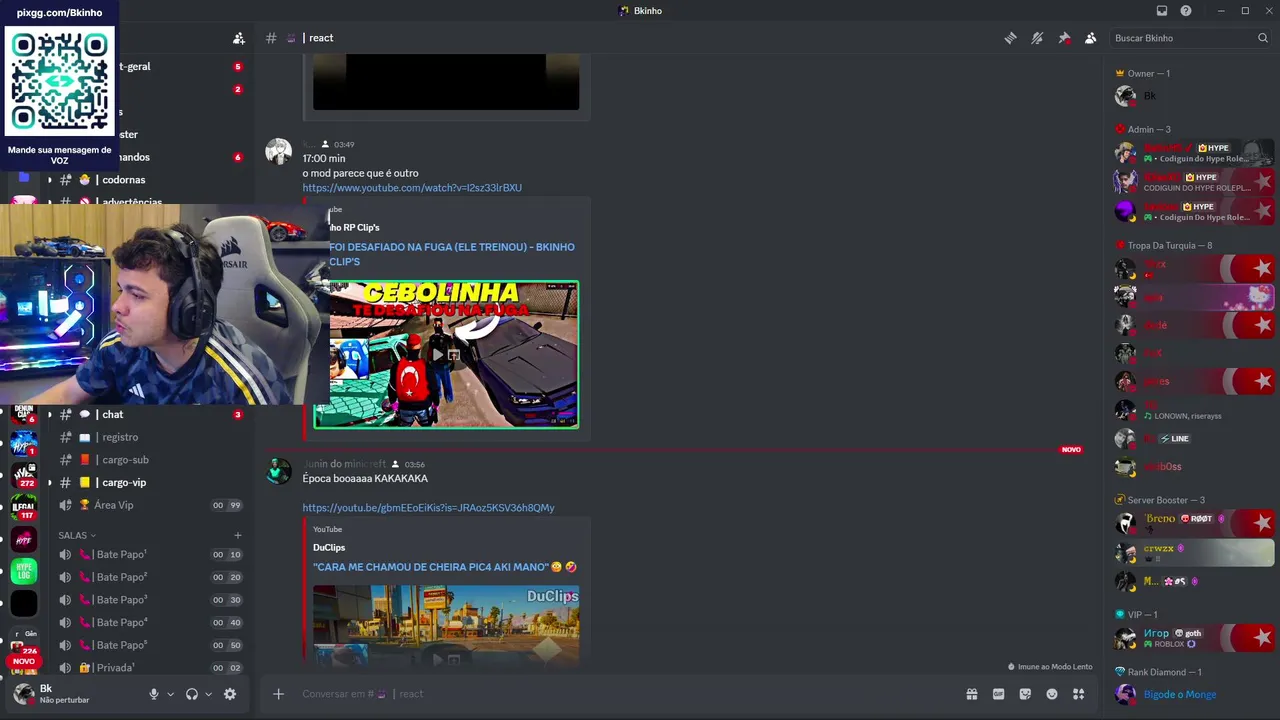1280x720 pixels.
Task: Open the server with 272 badge
Action: (24, 475)
